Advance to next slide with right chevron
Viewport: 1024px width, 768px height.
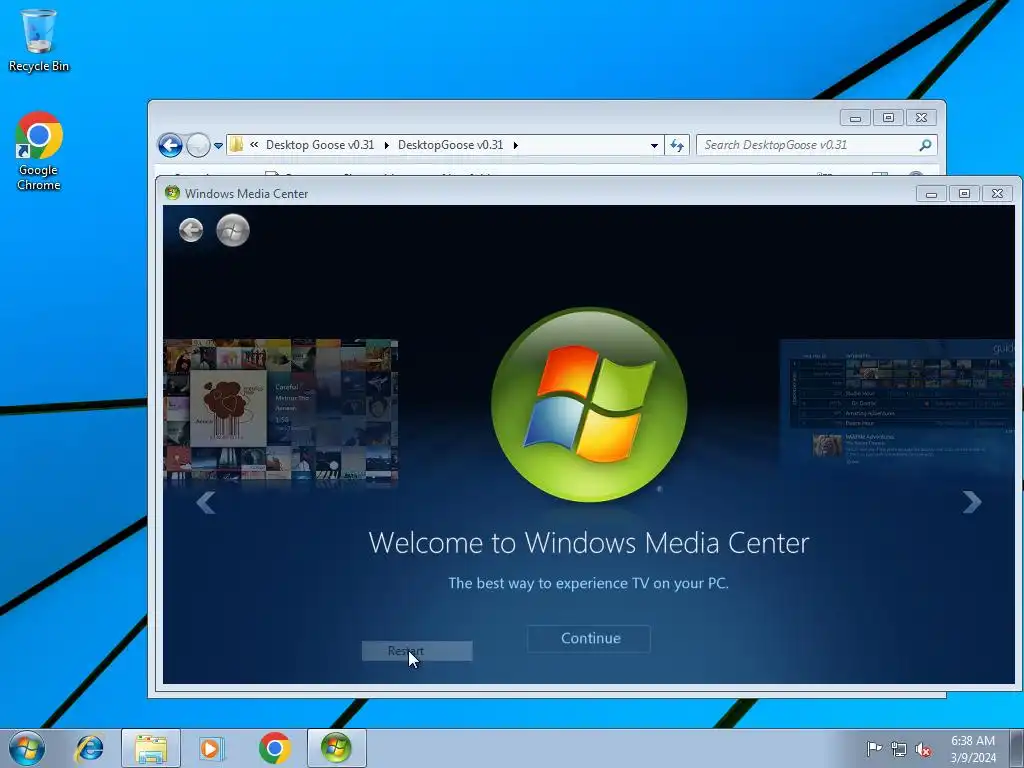click(x=972, y=502)
